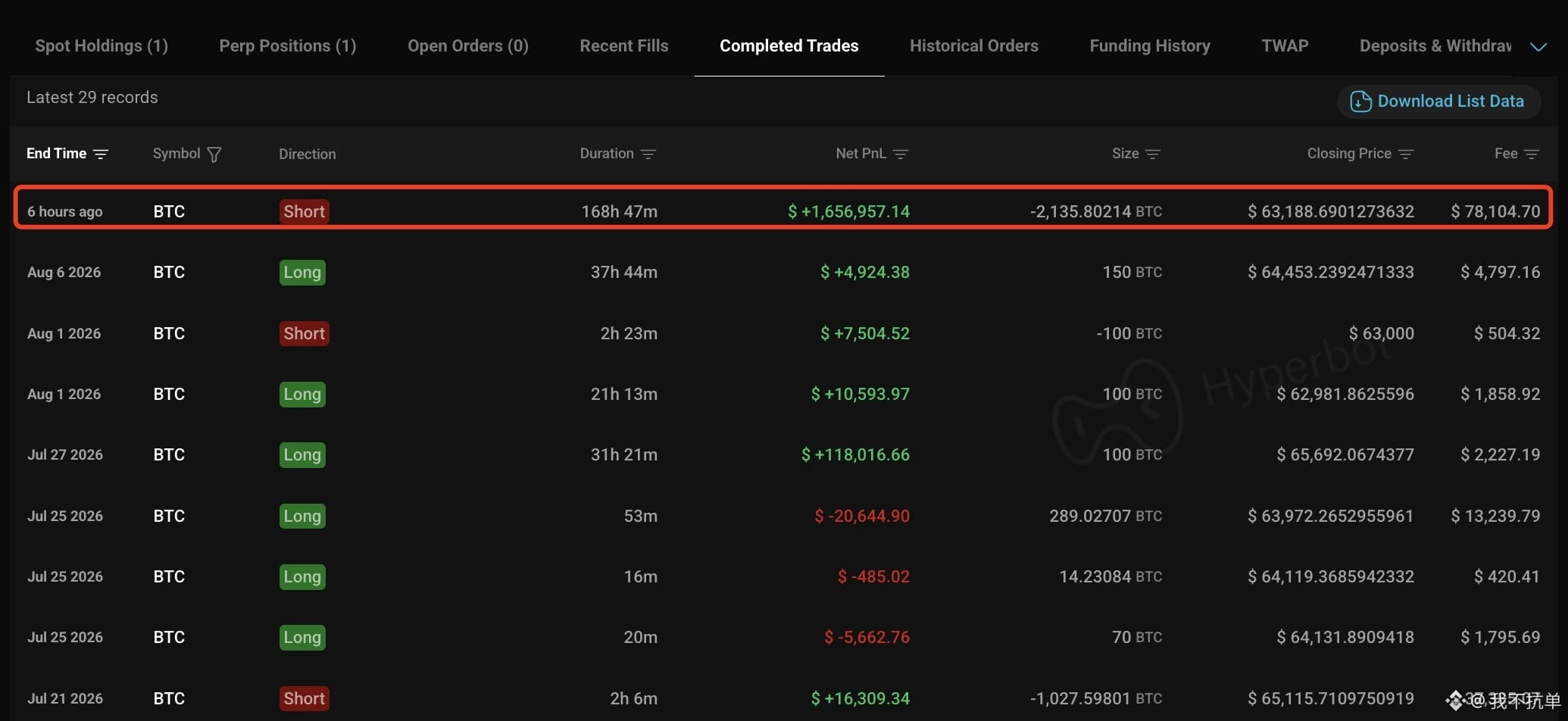Click Net PnL value $ -5,662.76

(x=867, y=637)
